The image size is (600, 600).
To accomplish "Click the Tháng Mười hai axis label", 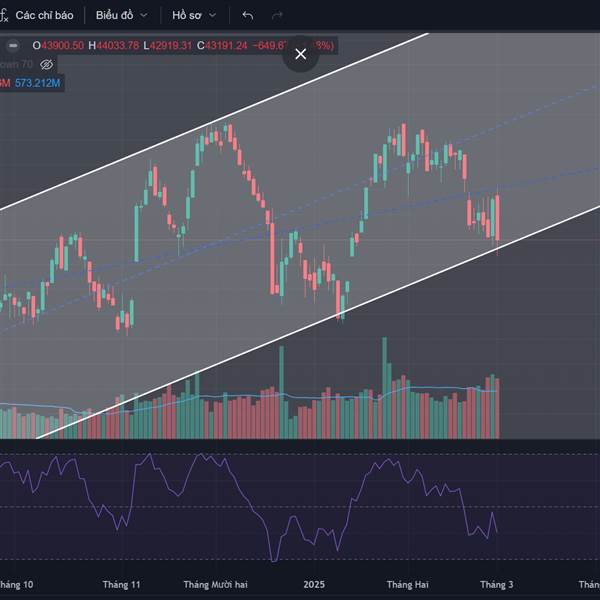I will 215,585.
